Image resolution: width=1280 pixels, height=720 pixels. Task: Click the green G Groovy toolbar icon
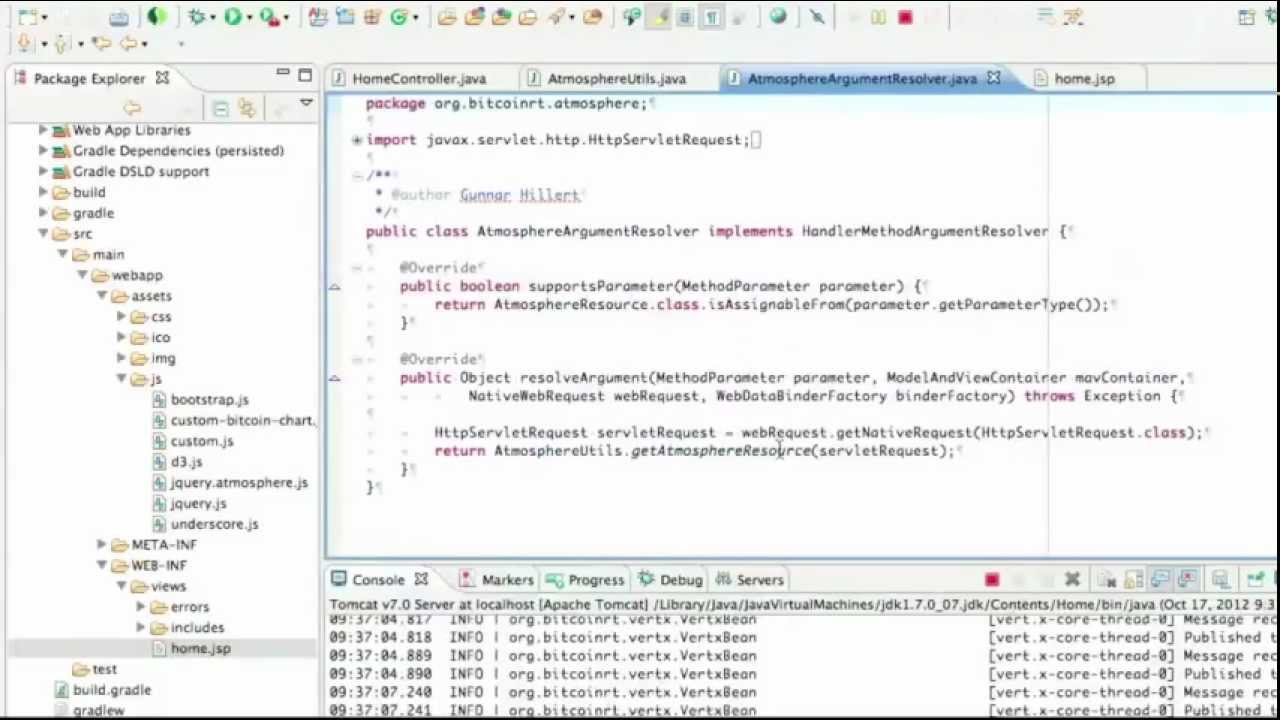(399, 17)
